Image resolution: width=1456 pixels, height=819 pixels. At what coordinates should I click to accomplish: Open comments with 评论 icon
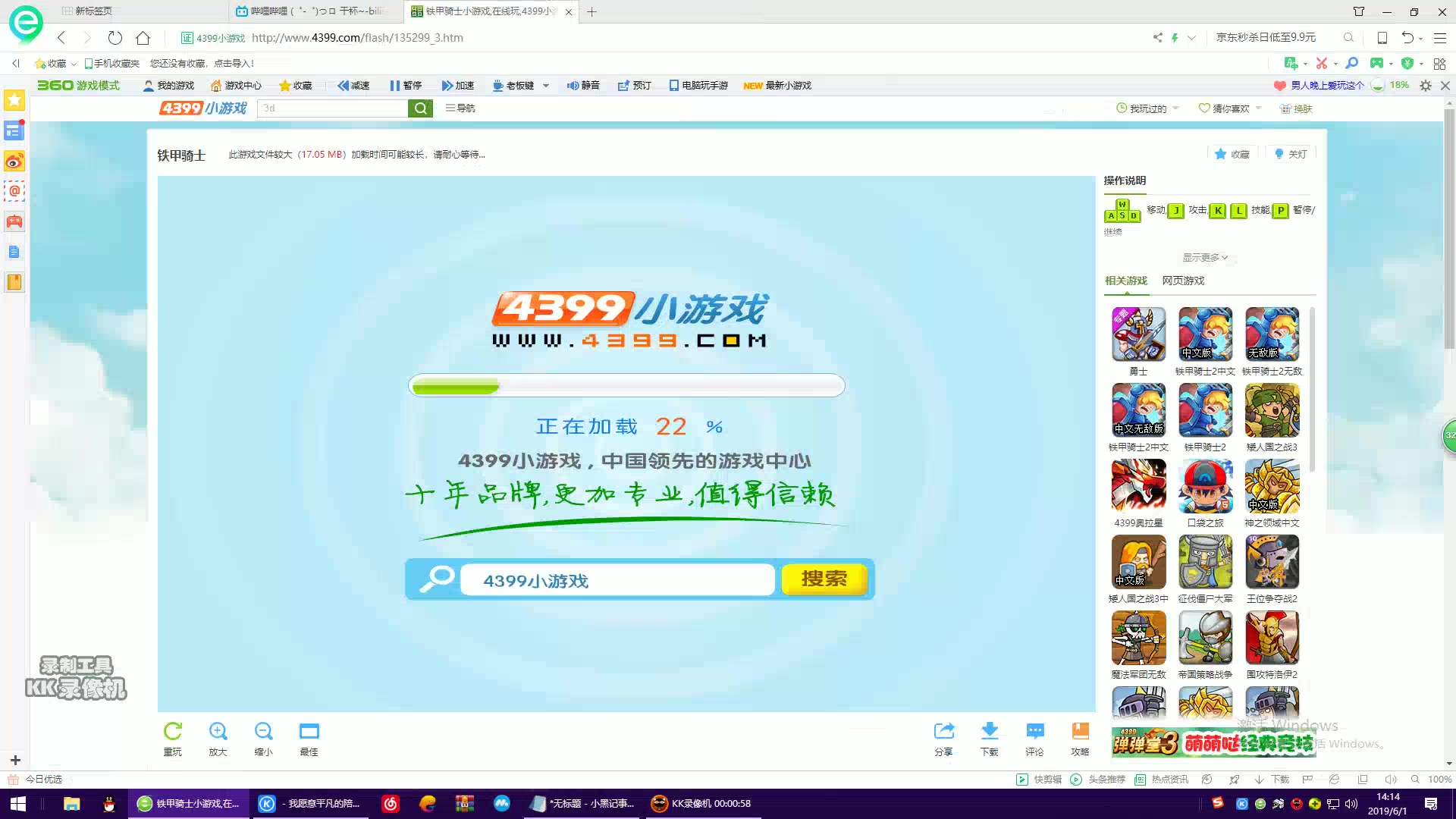1034,732
